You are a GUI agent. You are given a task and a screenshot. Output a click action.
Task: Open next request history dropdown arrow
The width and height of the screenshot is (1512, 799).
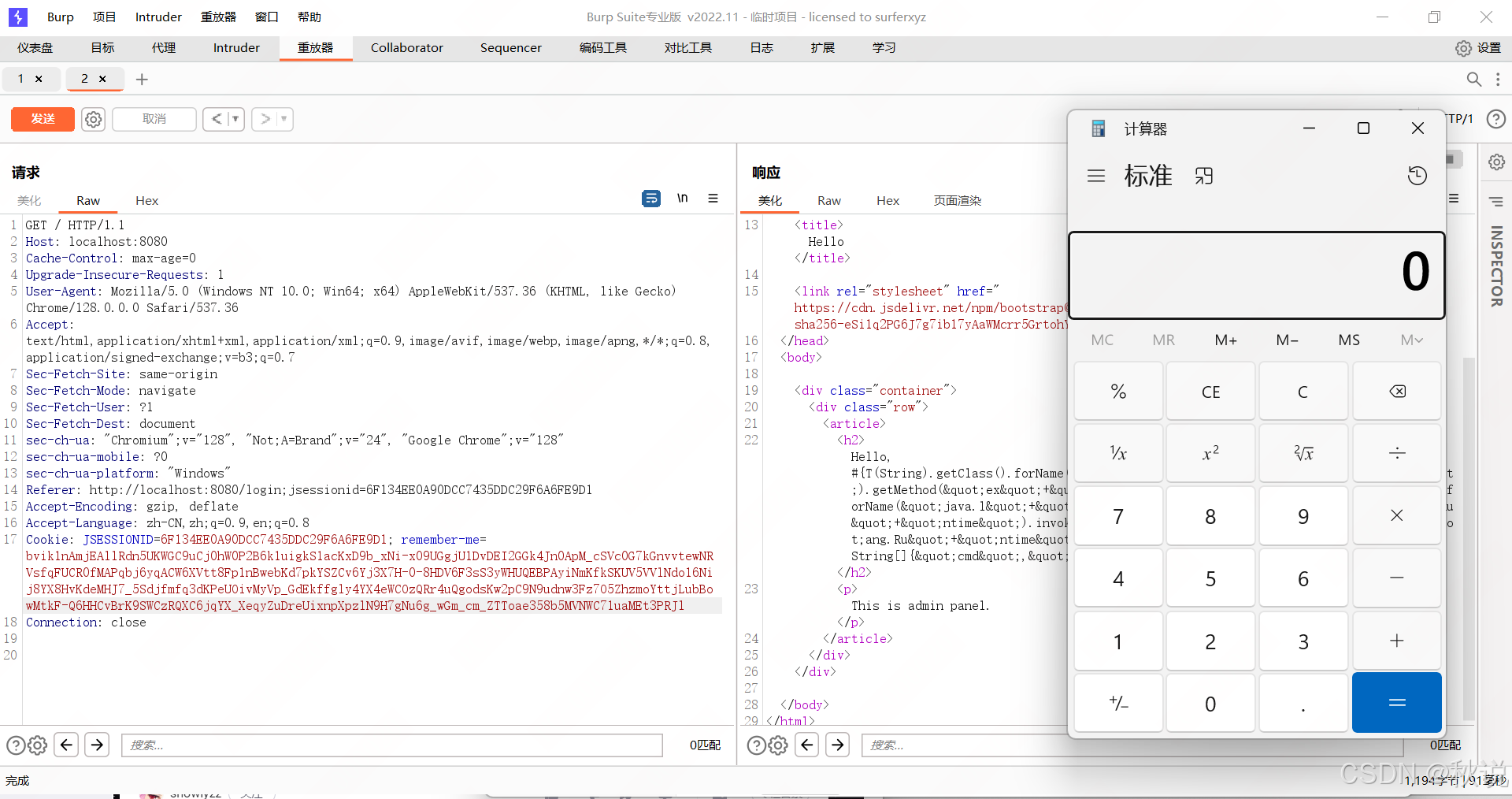pos(284,119)
